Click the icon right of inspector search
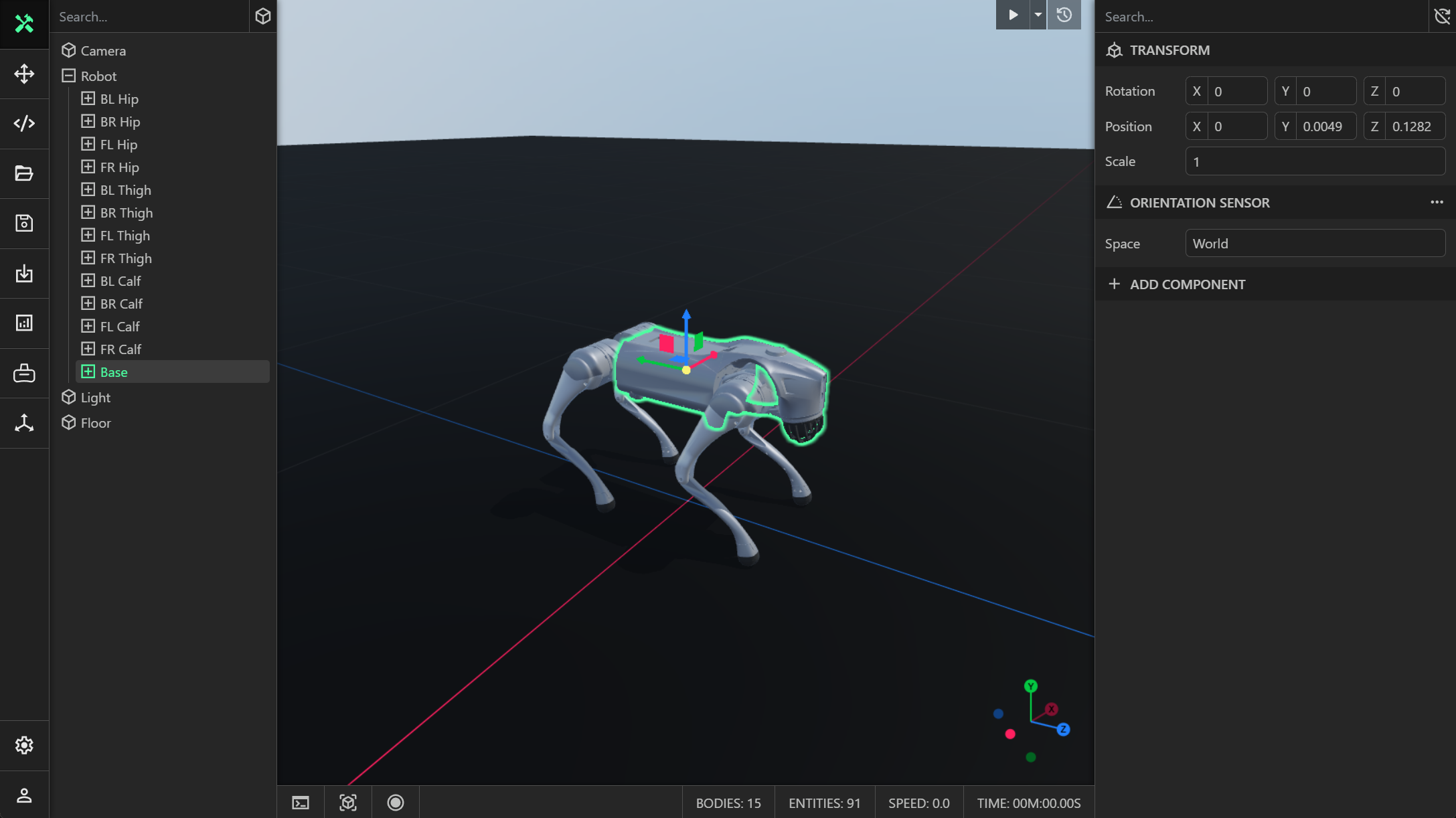 point(1442,16)
